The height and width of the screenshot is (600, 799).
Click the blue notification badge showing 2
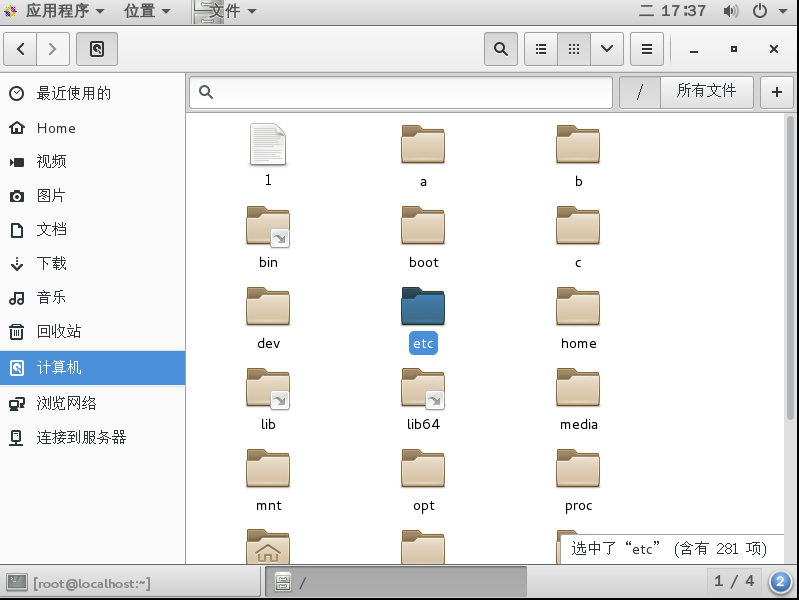click(x=780, y=582)
